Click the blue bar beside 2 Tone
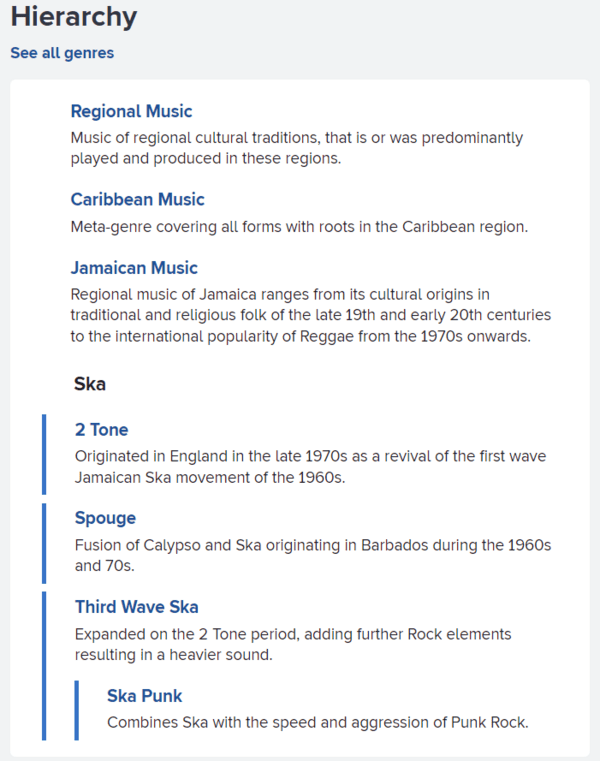Image resolution: width=600 pixels, height=761 pixels. 44,454
